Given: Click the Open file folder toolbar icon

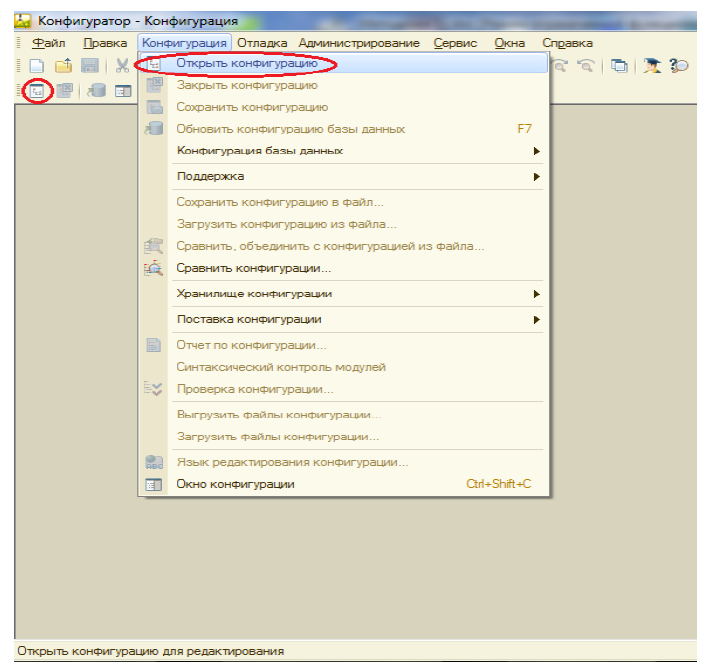Looking at the screenshot, I should pyautogui.click(x=64, y=66).
